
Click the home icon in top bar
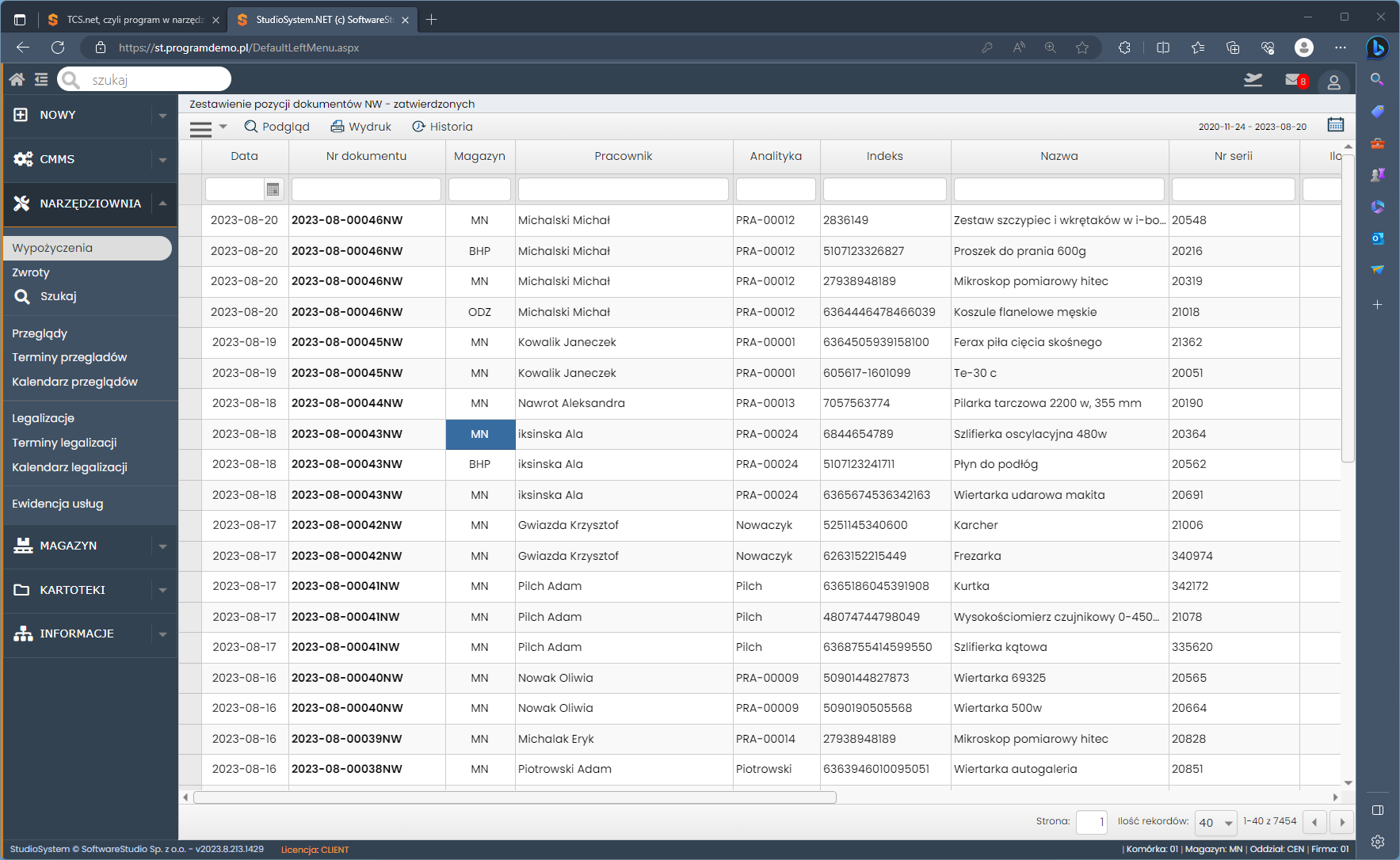pyautogui.click(x=17, y=79)
